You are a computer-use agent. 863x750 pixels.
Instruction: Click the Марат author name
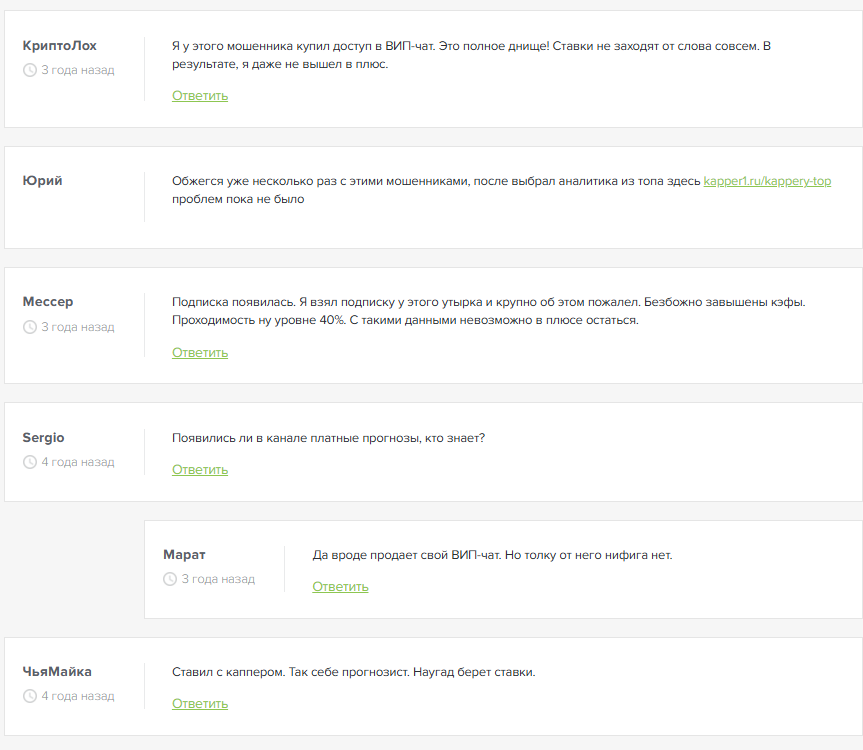click(184, 555)
